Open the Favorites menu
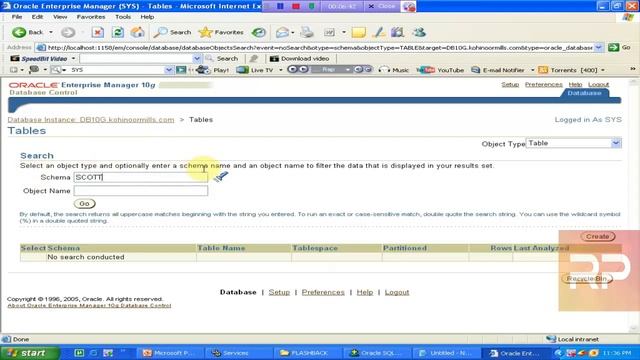 point(91,17)
